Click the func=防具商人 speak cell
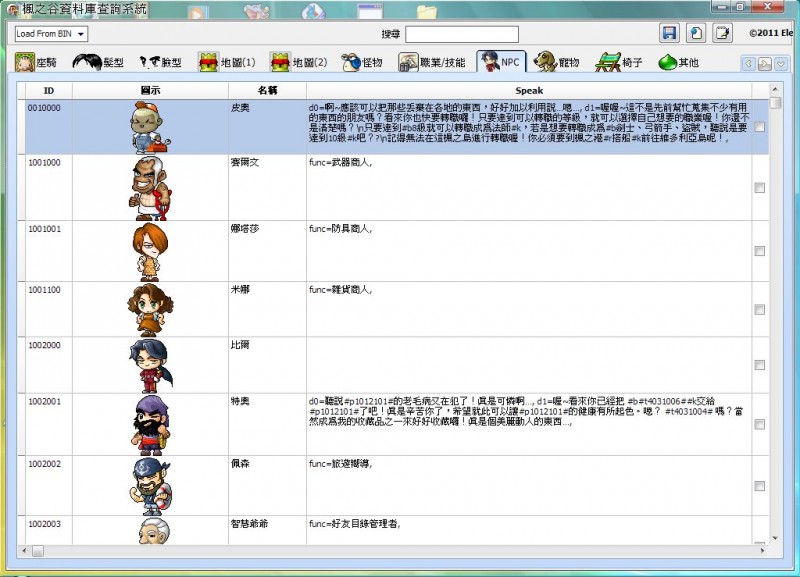The height and width of the screenshot is (577, 800). [x=529, y=251]
